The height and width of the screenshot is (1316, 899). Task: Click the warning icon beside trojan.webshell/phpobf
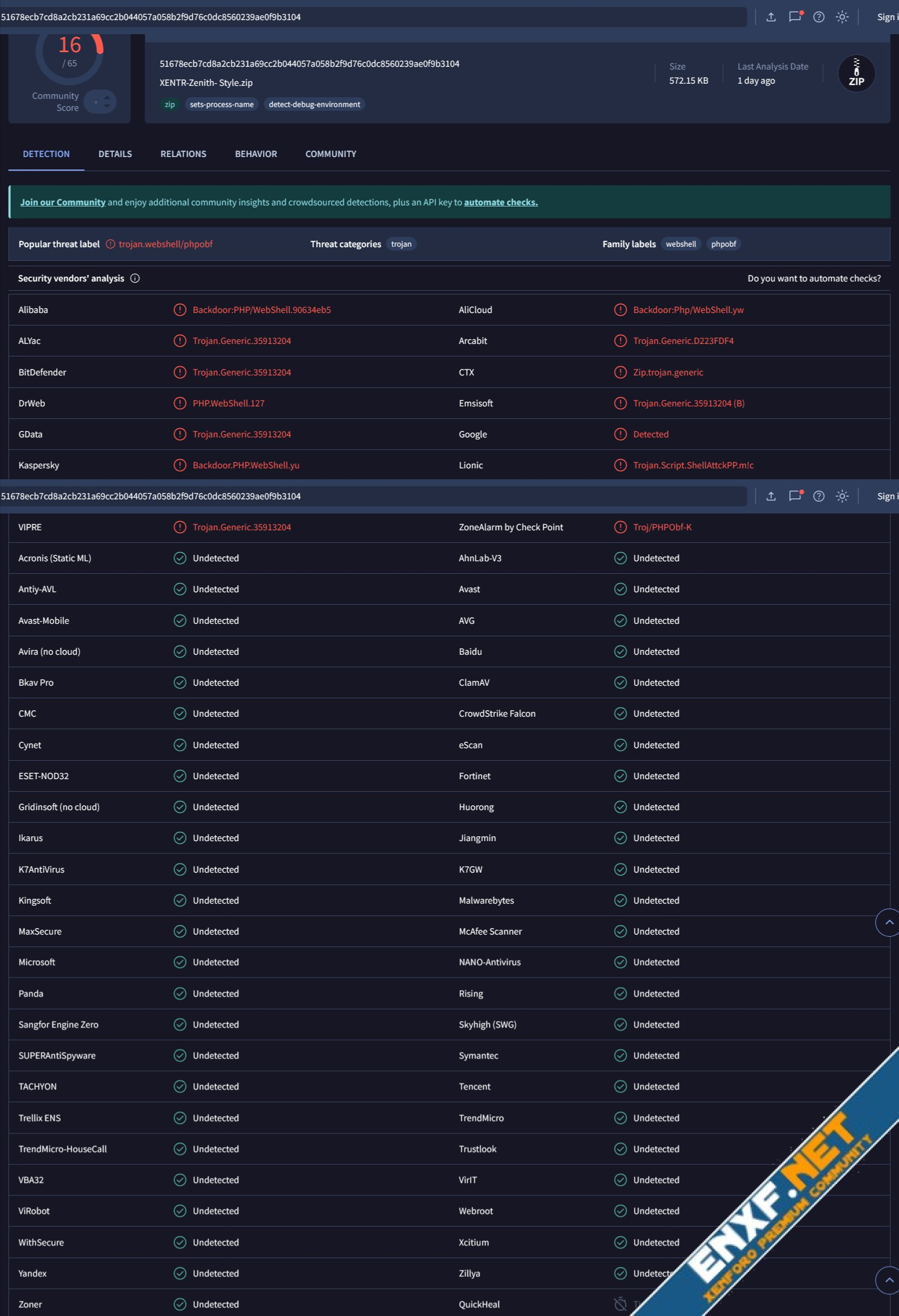110,244
